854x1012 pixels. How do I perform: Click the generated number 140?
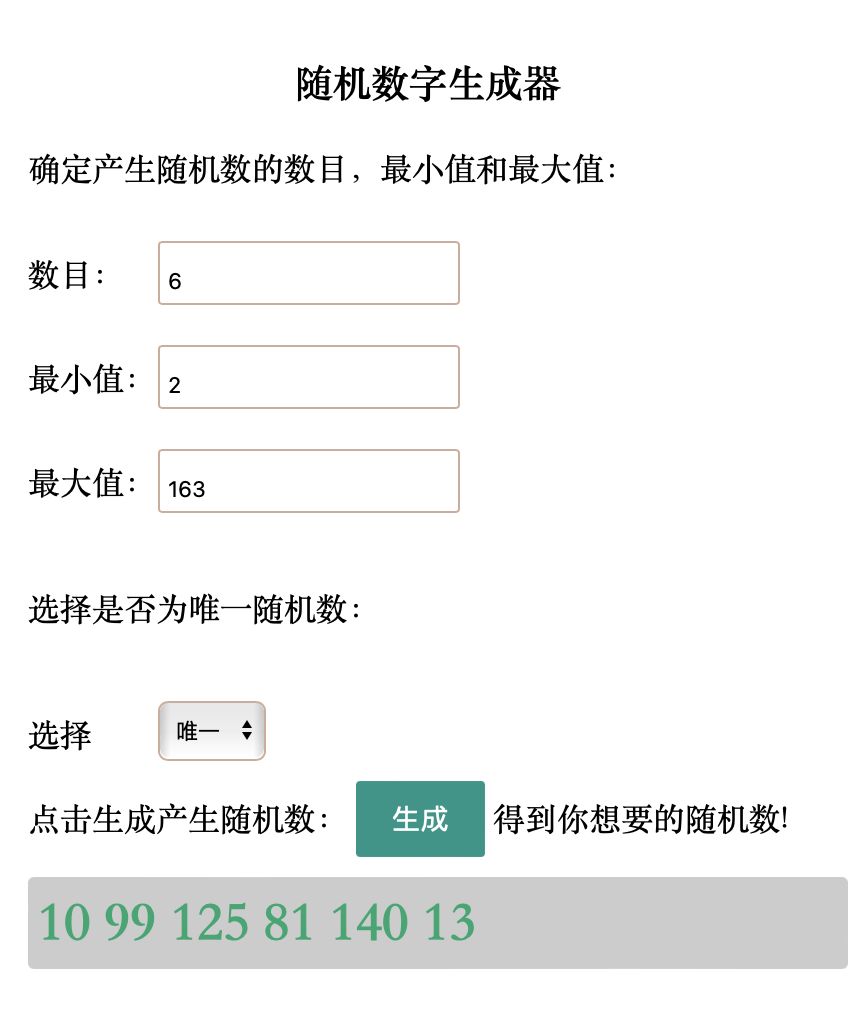[369, 922]
